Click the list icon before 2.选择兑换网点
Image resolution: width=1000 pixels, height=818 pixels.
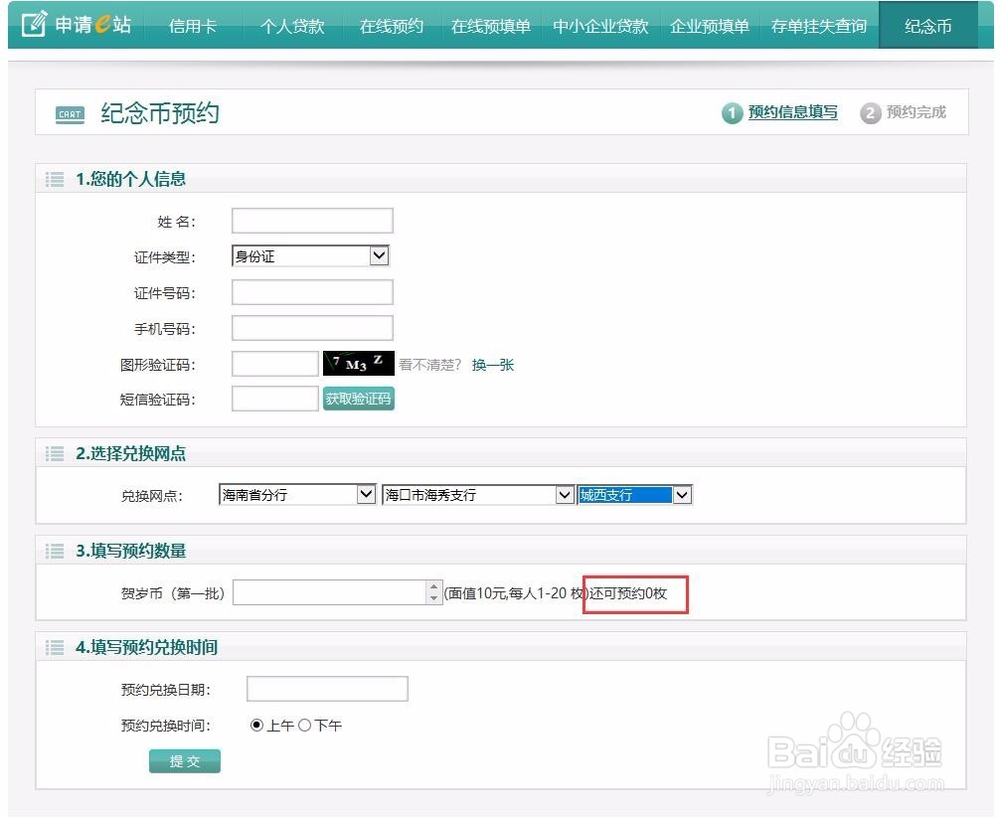coord(55,453)
